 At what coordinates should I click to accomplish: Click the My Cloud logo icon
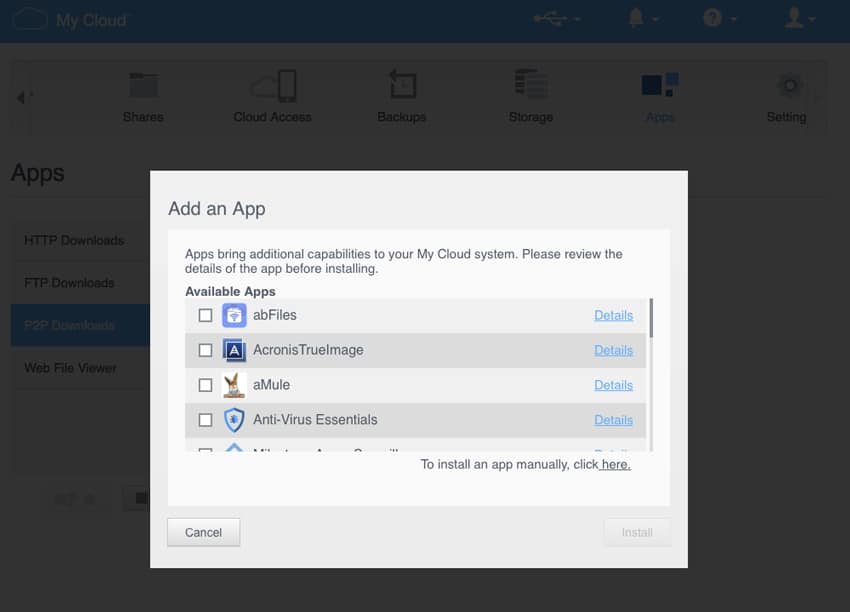[x=30, y=20]
